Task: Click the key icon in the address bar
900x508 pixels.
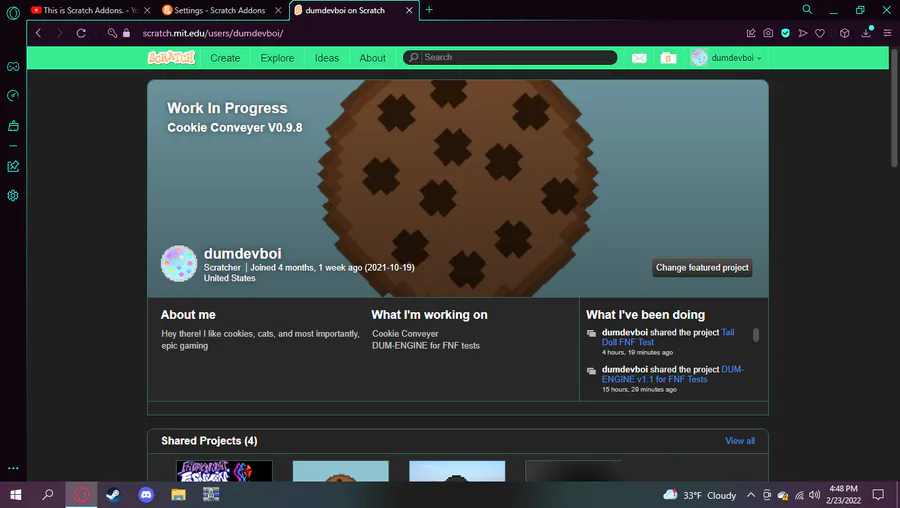Action: [112, 33]
